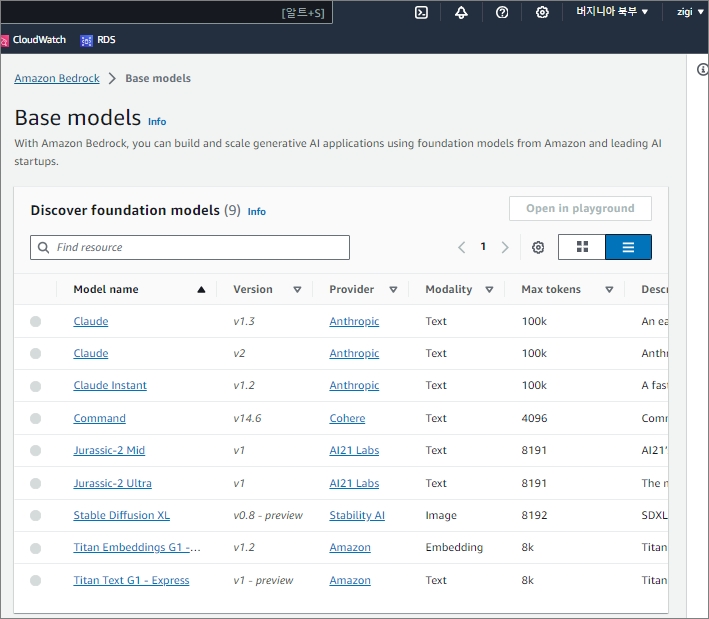Go to previous page arrow

(x=461, y=247)
